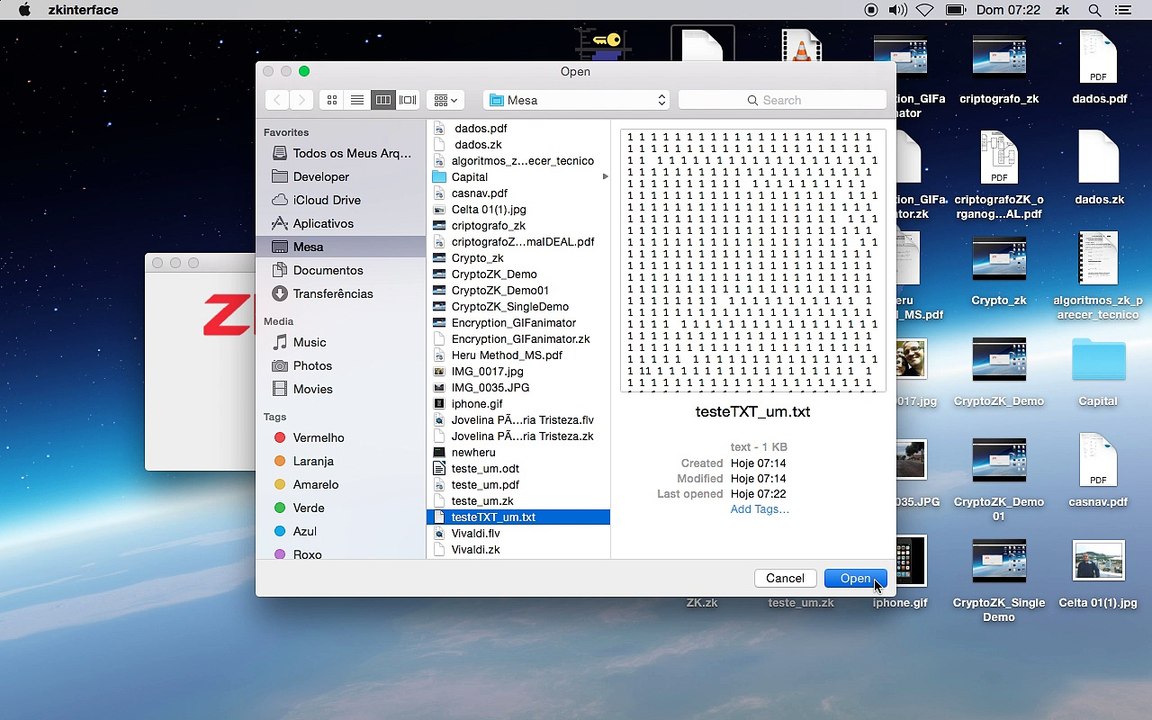This screenshot has height=720, width=1152.
Task: Select iCloud Drive in sidebar
Action: tap(326, 200)
